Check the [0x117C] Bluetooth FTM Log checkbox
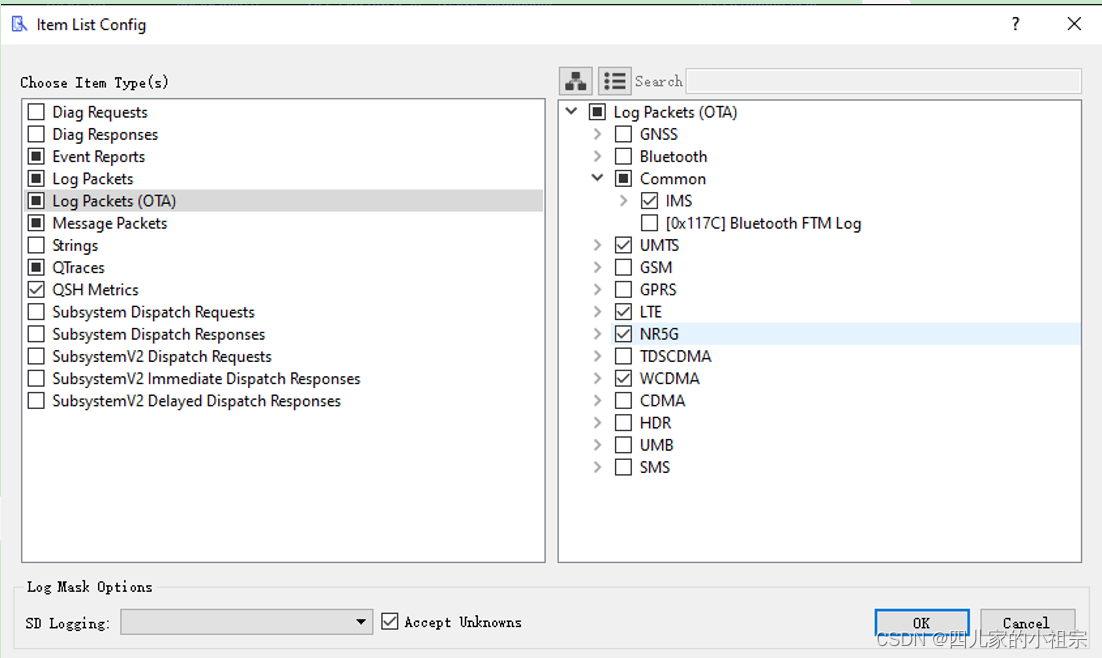 point(649,223)
